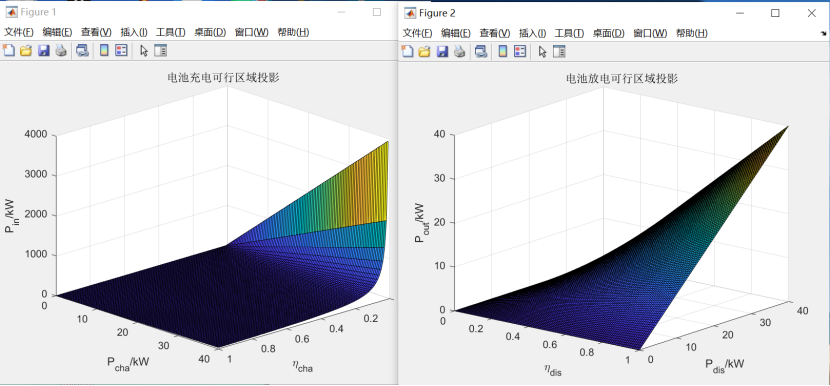The width and height of the screenshot is (830, 386).
Task: Open Property Inspector in Figure 2 toolbar
Action: tap(559, 51)
